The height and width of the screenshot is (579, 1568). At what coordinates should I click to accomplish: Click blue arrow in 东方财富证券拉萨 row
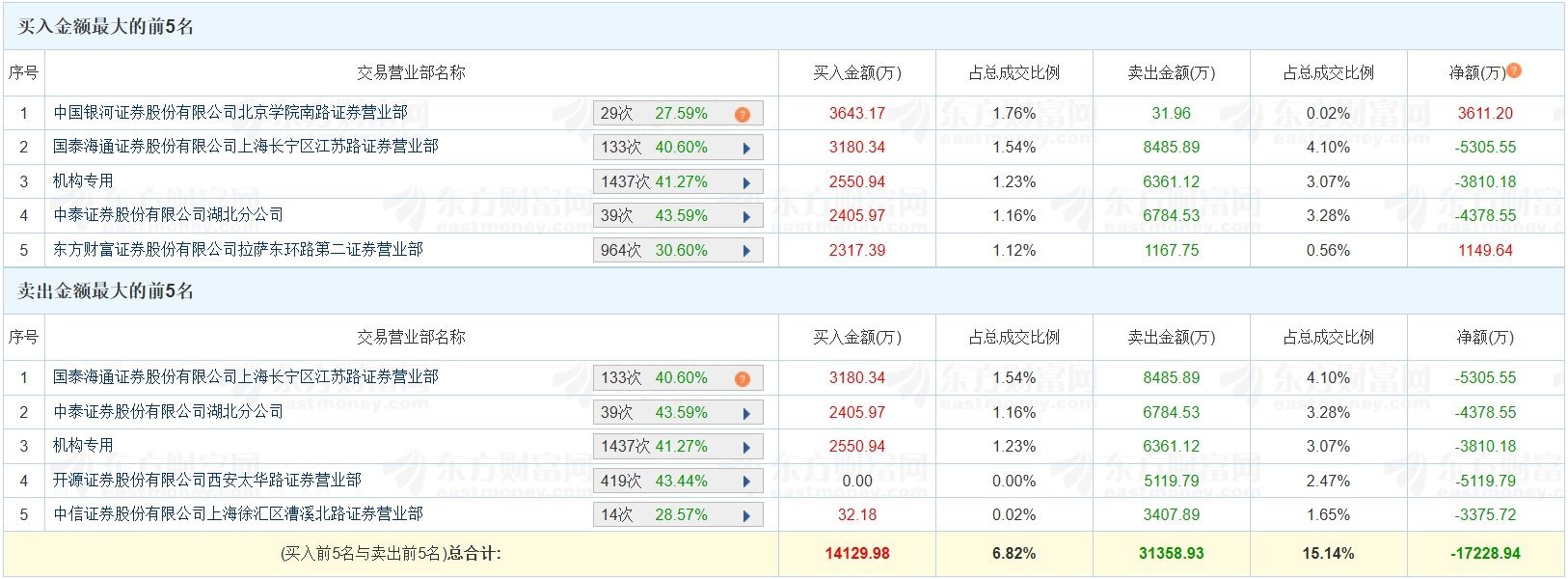(x=746, y=251)
